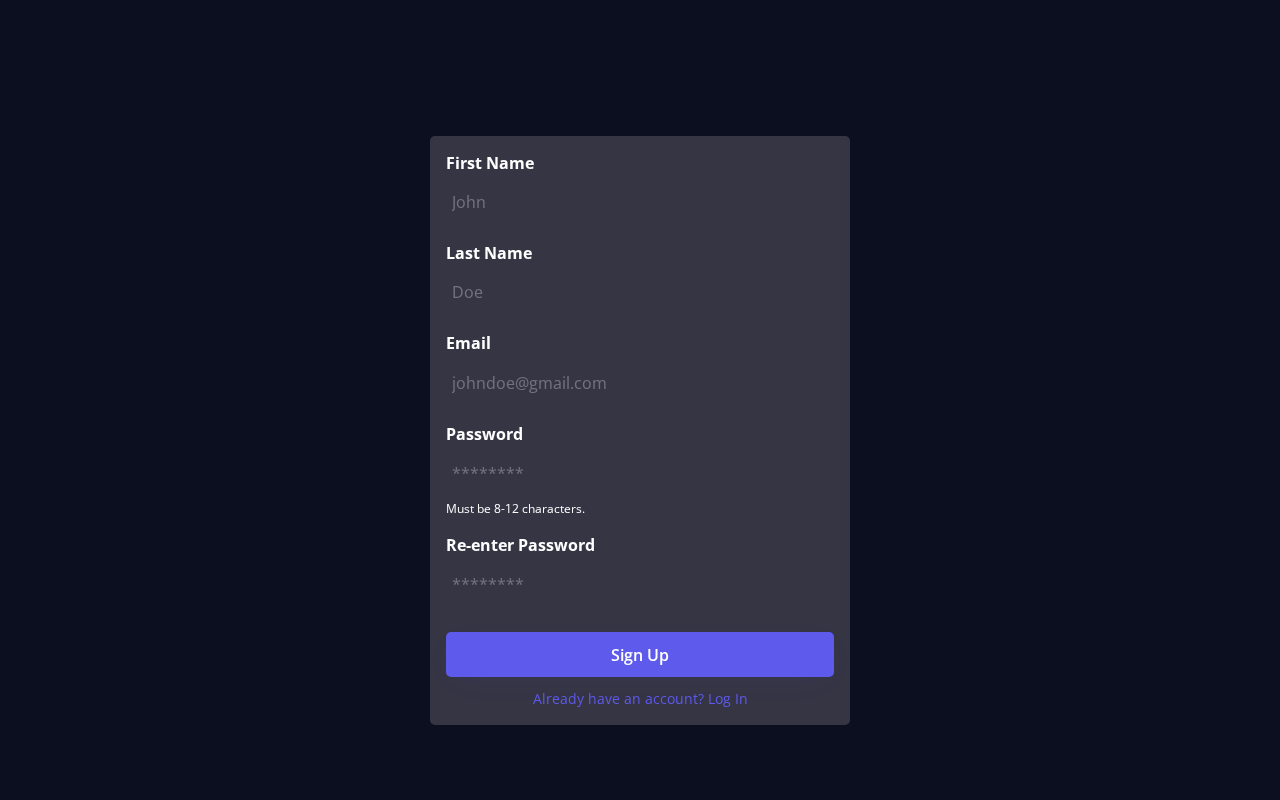Viewport: 1280px width, 800px height.
Task: Focus the Password entry field
Action: pos(640,473)
